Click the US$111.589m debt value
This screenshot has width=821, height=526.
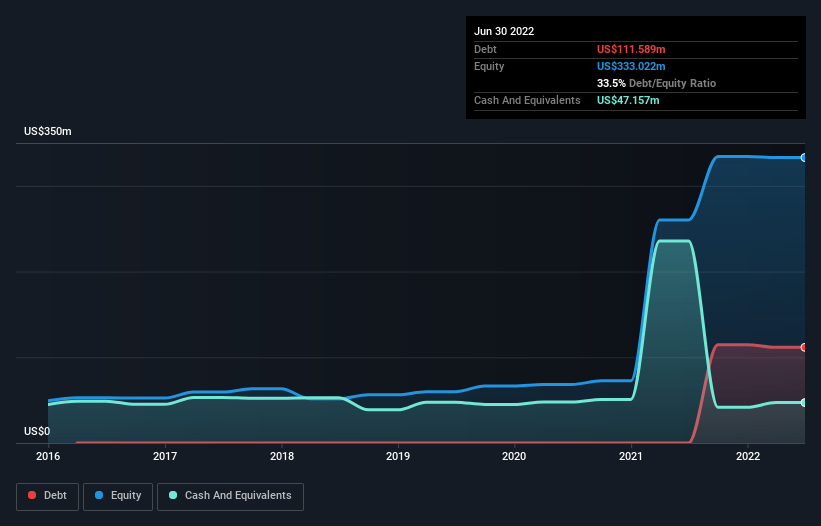[631, 49]
